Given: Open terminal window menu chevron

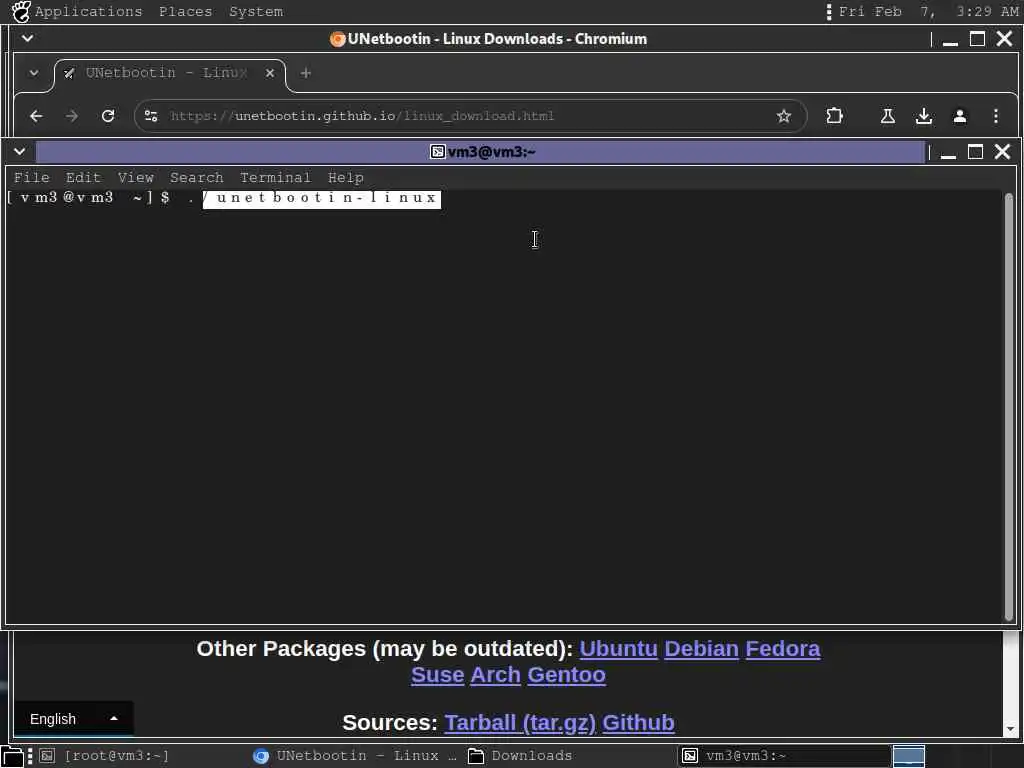Looking at the screenshot, I should [x=20, y=152].
